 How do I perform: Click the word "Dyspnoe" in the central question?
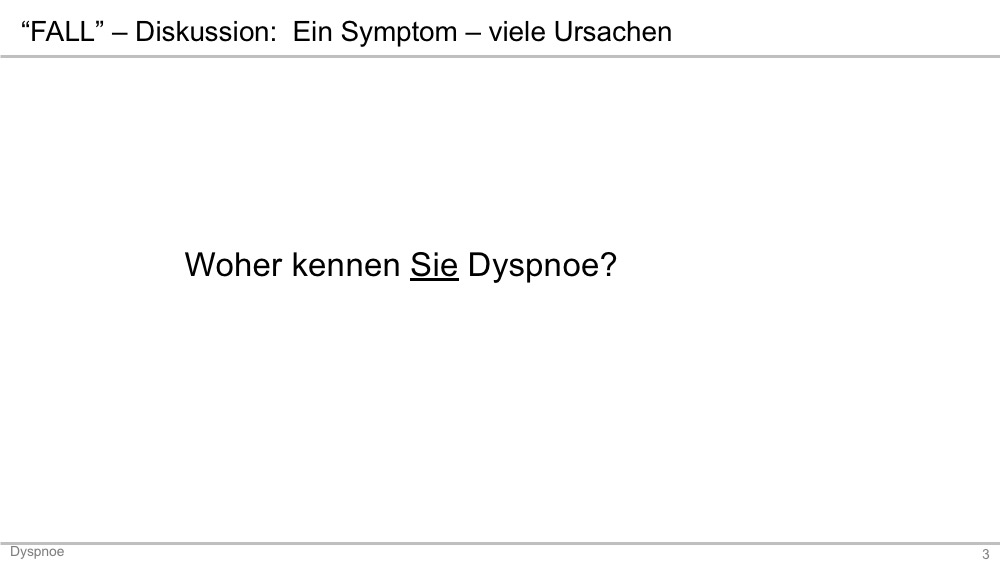533,267
